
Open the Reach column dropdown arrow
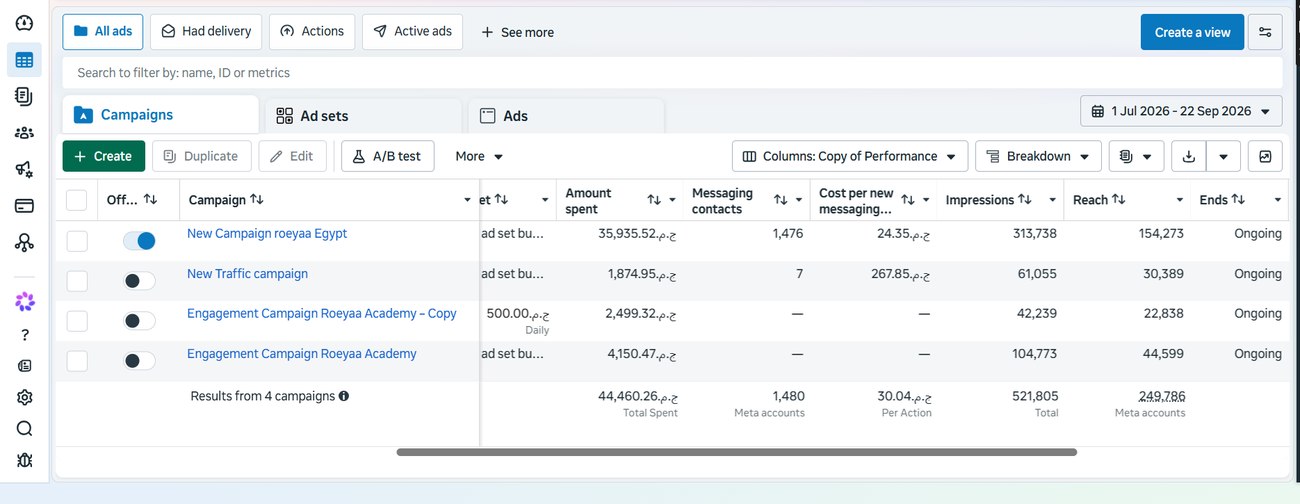pyautogui.click(x=1180, y=200)
